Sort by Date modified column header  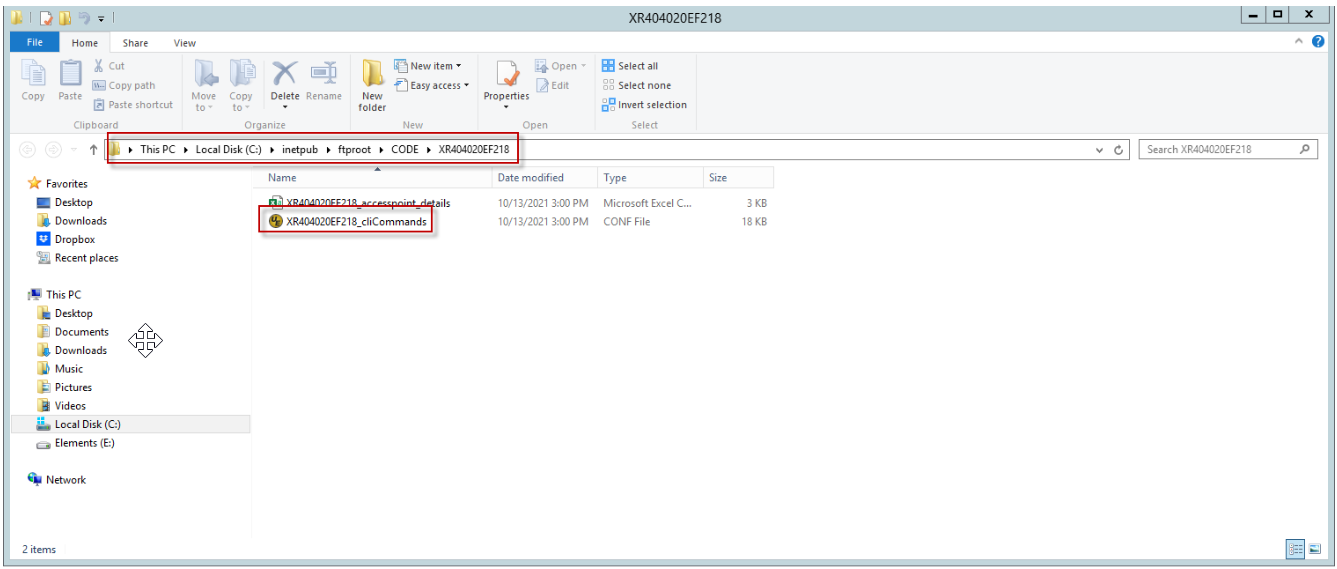pyautogui.click(x=546, y=178)
